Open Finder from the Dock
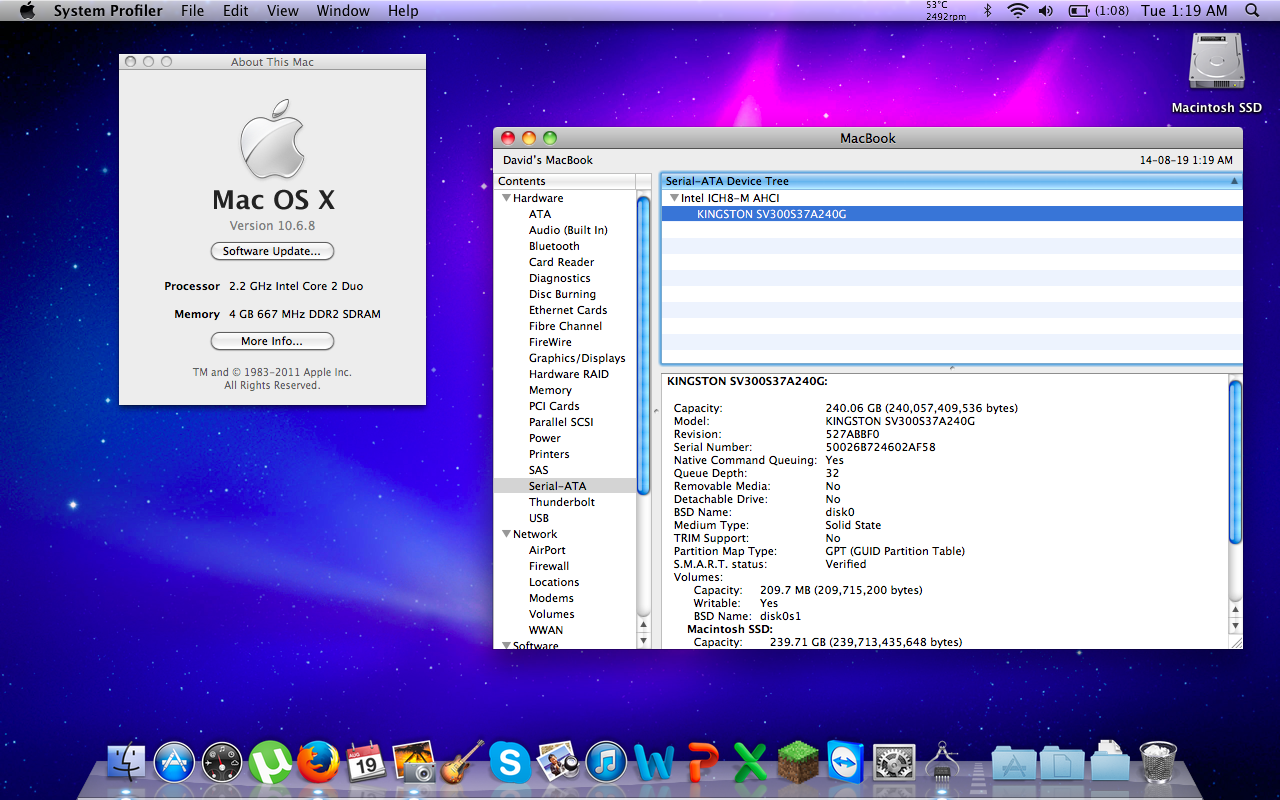The width and height of the screenshot is (1280, 800). tap(126, 762)
